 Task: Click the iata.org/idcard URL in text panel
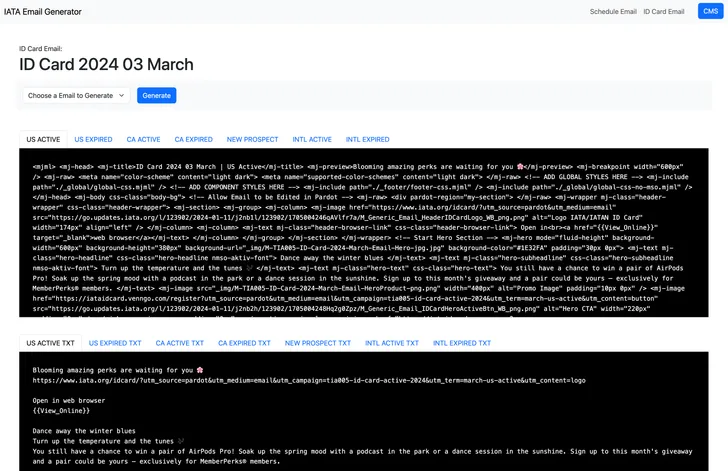pyautogui.click(x=309, y=380)
